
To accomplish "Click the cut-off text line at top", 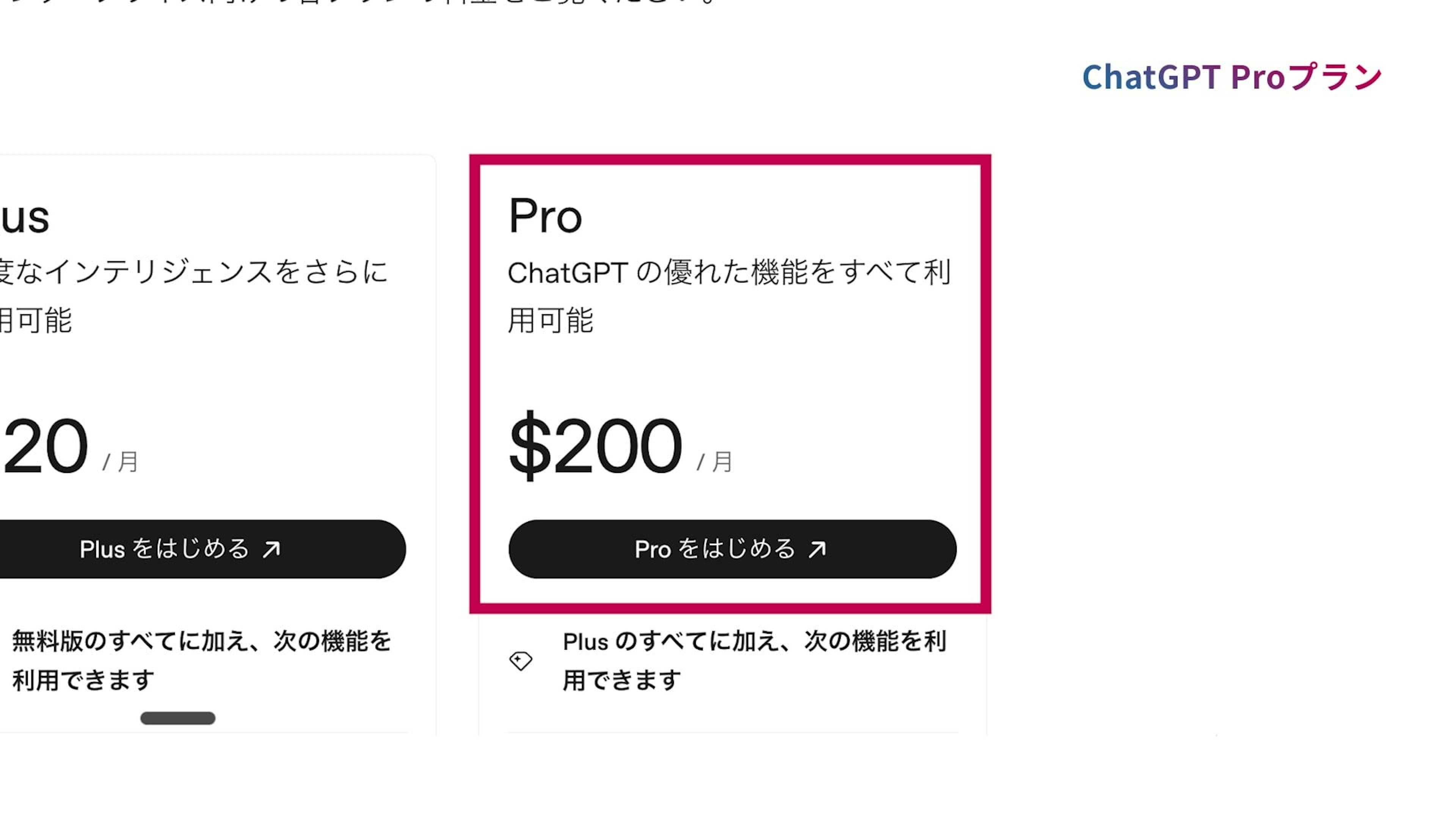I will click(362, 2).
